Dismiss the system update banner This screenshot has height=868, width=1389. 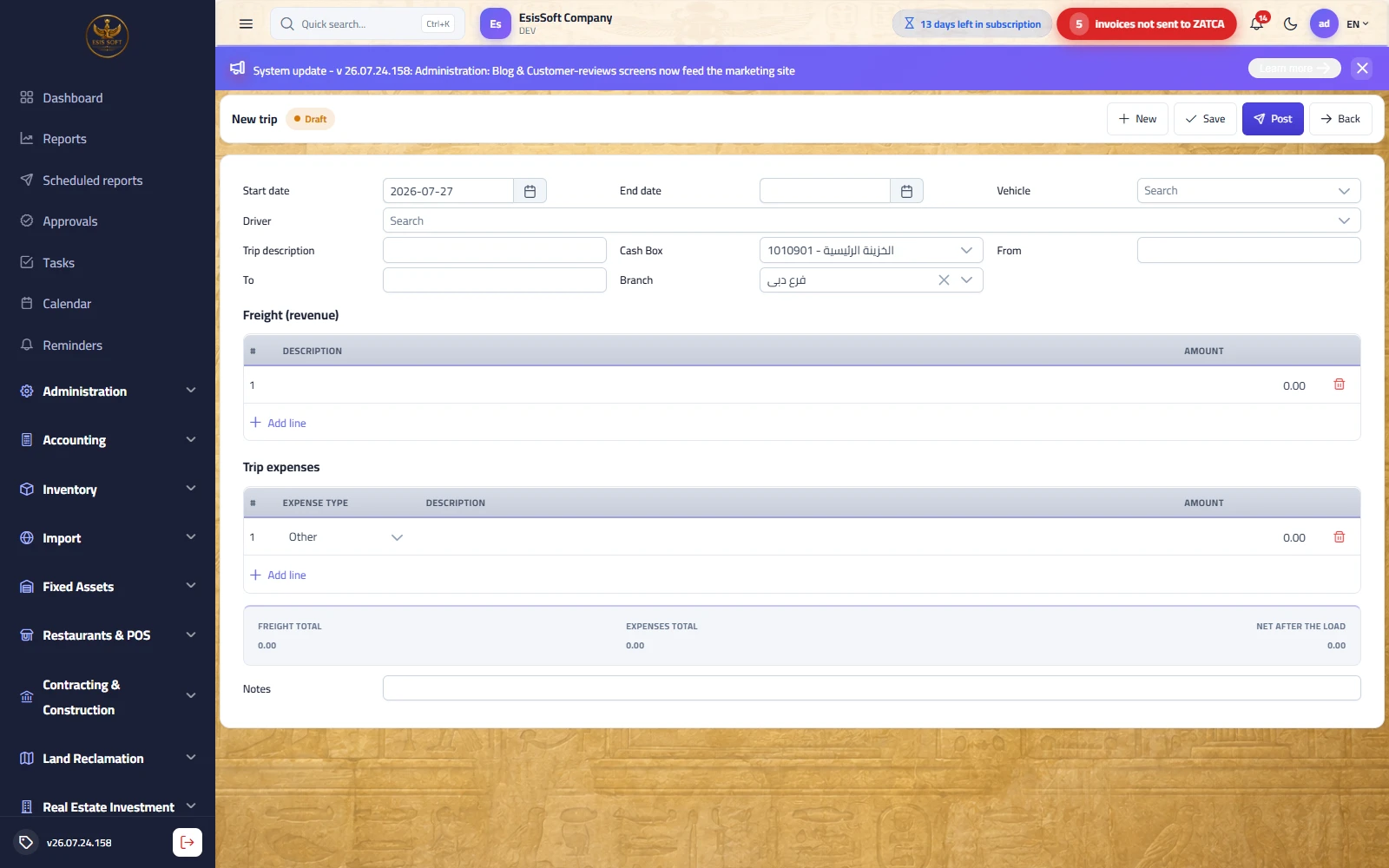[1362, 69]
